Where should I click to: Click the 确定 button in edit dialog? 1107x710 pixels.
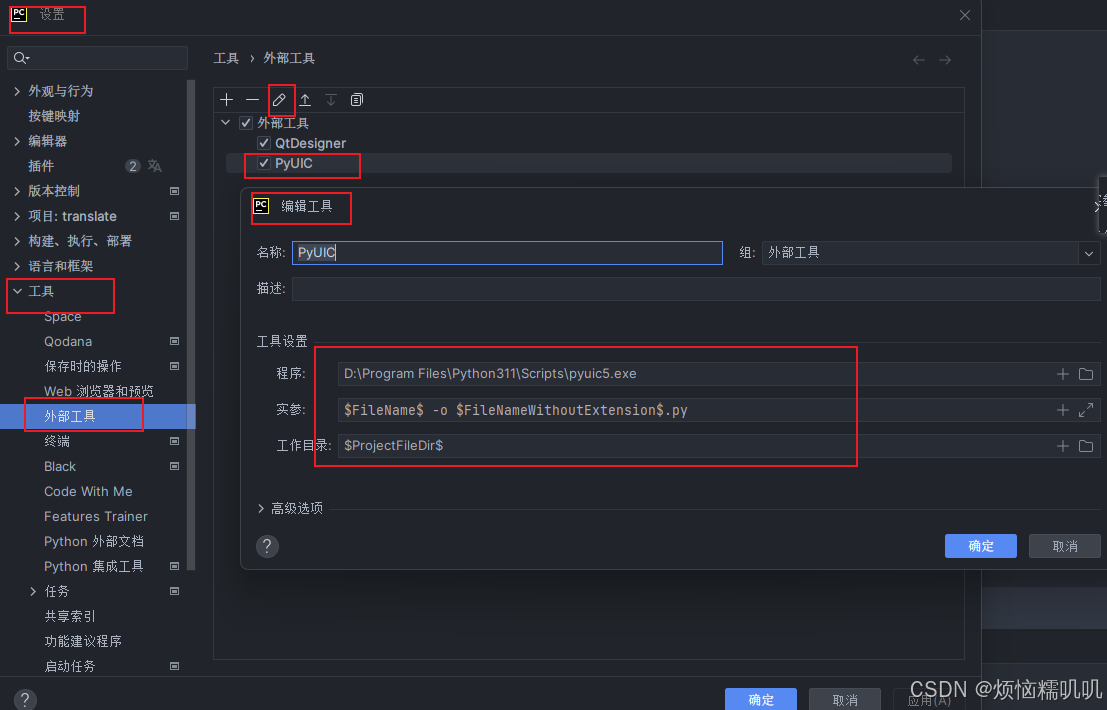(980, 546)
